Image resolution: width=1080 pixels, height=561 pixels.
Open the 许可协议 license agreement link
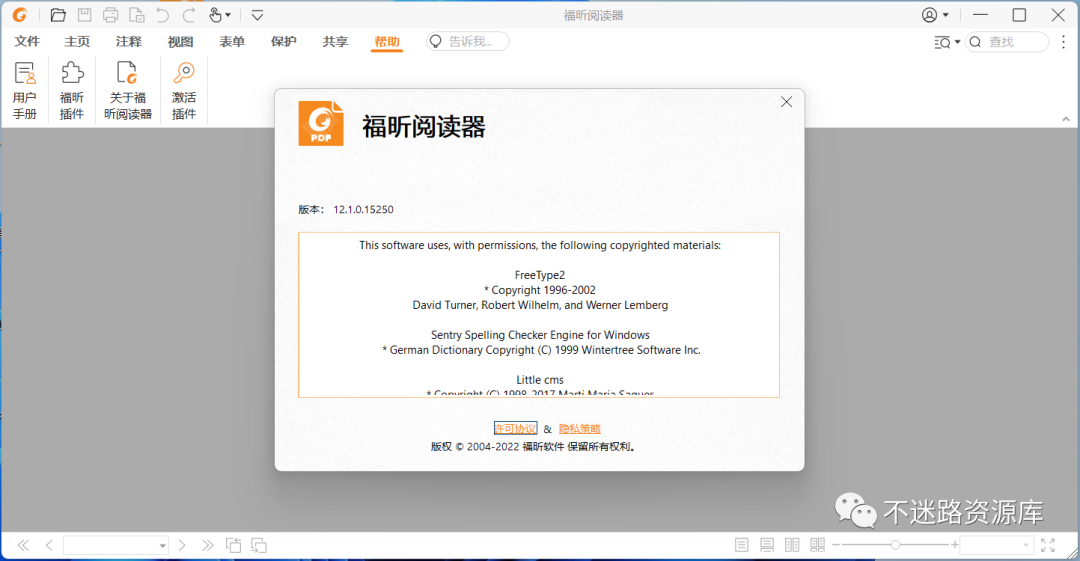[x=515, y=429]
